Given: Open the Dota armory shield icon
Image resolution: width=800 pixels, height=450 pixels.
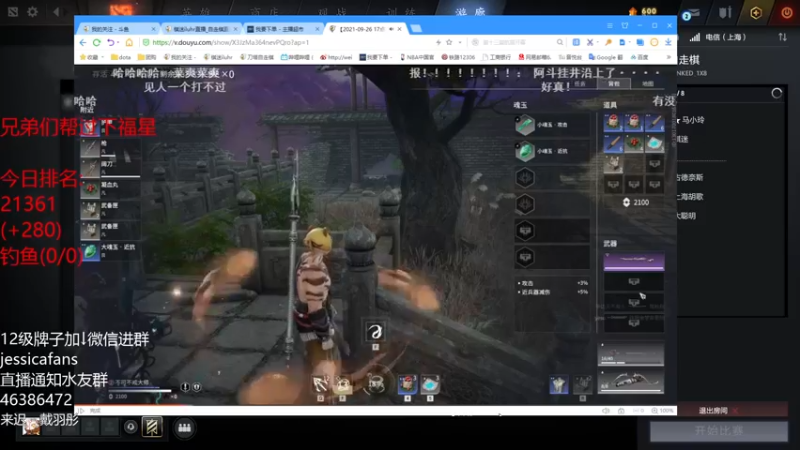Looking at the screenshot, I should point(724,12).
